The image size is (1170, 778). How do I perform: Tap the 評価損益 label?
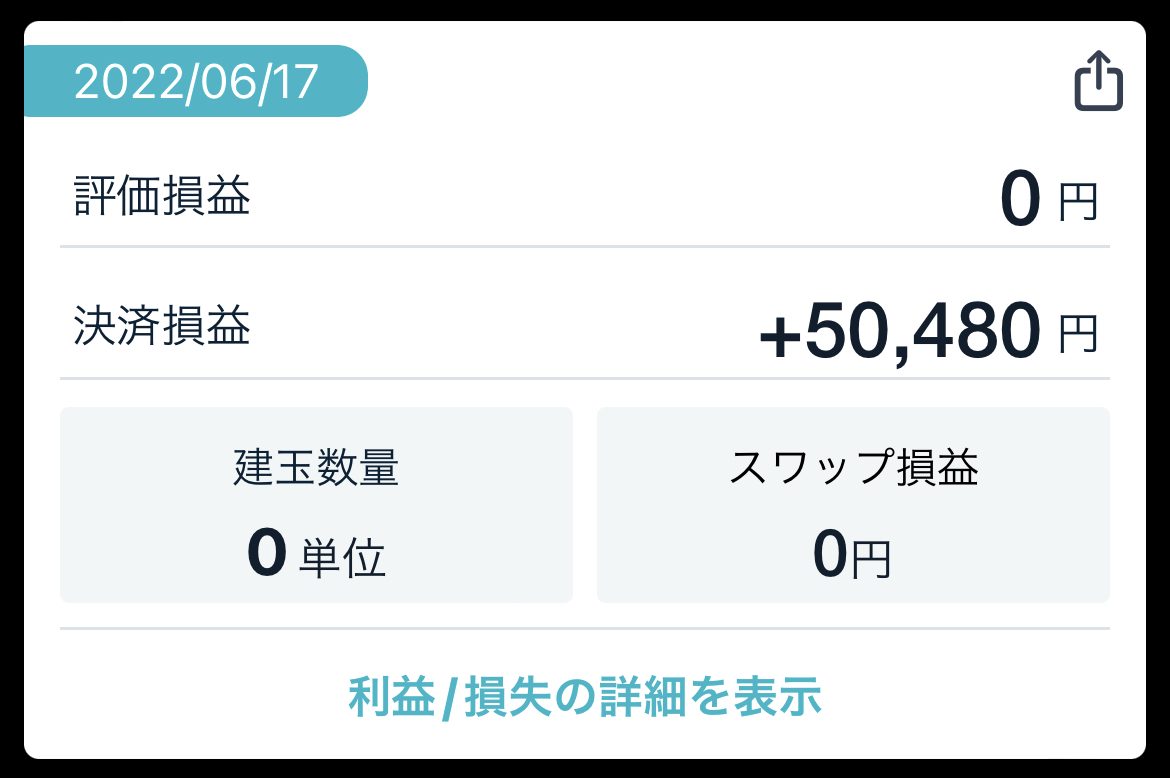pyautogui.click(x=162, y=196)
